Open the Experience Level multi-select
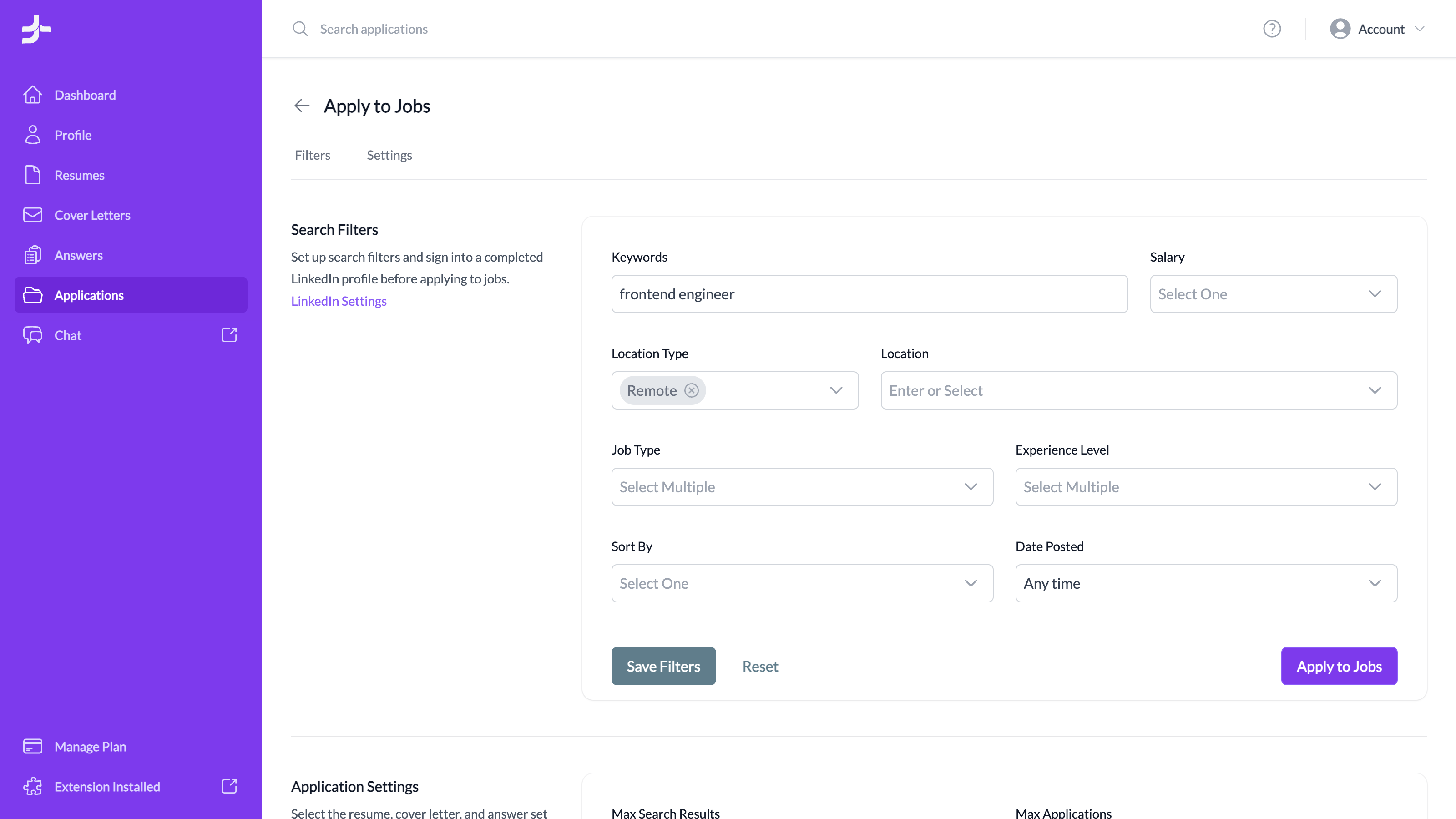The height and width of the screenshot is (819, 1456). (x=1206, y=487)
